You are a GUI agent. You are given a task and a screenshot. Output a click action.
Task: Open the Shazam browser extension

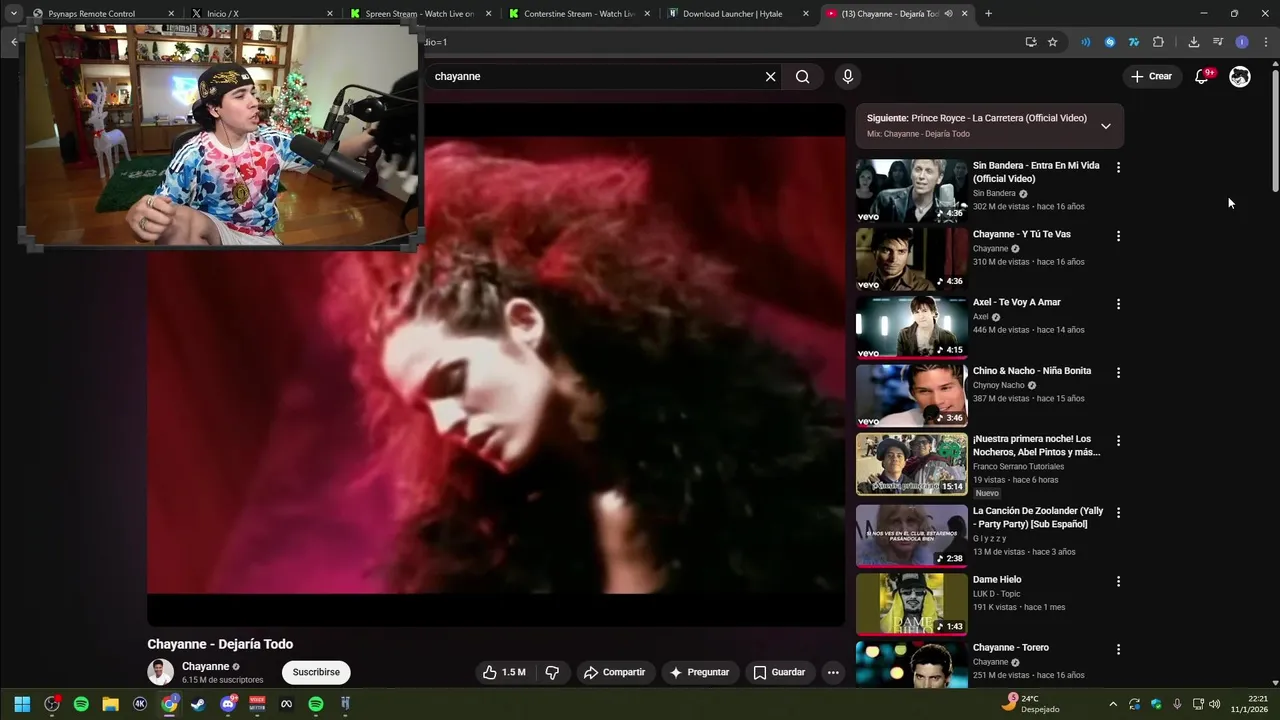[x=1110, y=42]
